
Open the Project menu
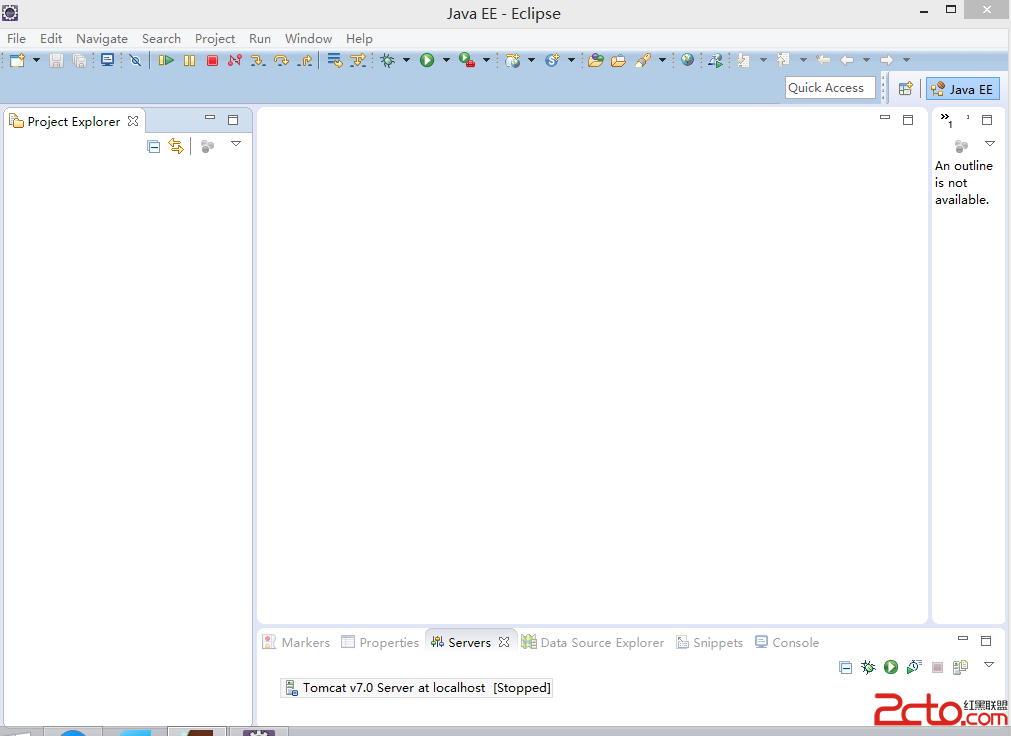215,39
